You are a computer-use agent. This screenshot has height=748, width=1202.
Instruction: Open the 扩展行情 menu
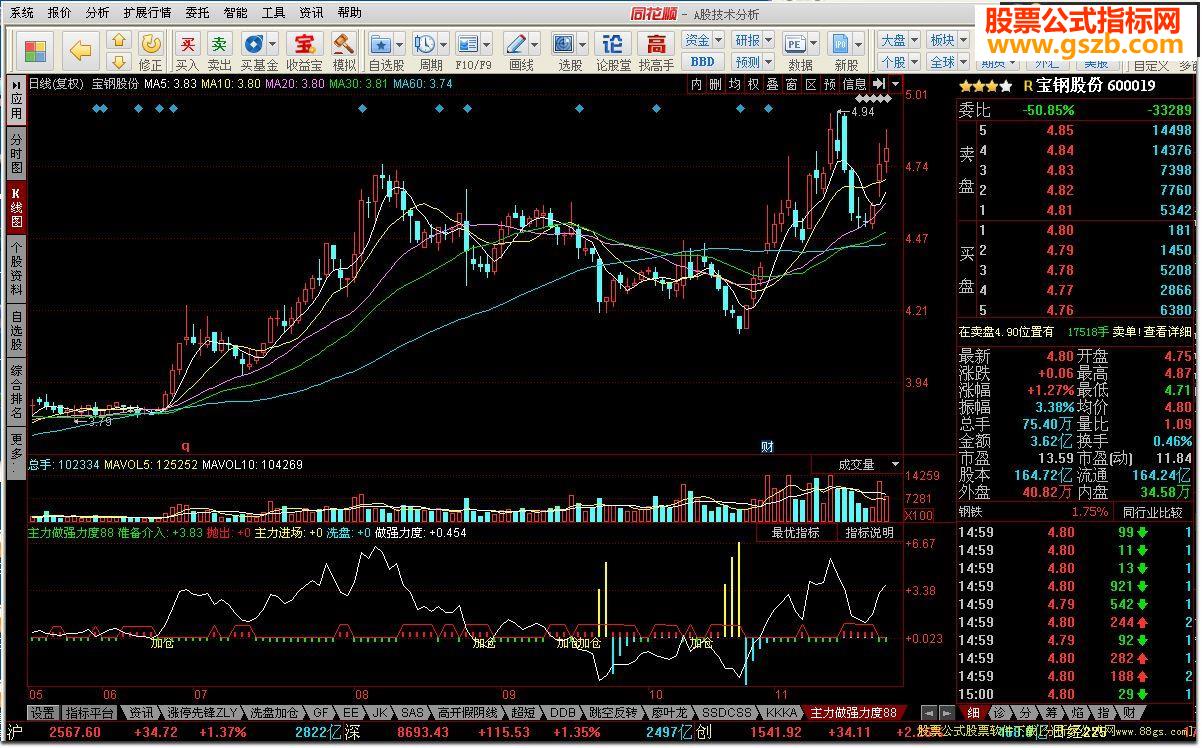tap(147, 13)
